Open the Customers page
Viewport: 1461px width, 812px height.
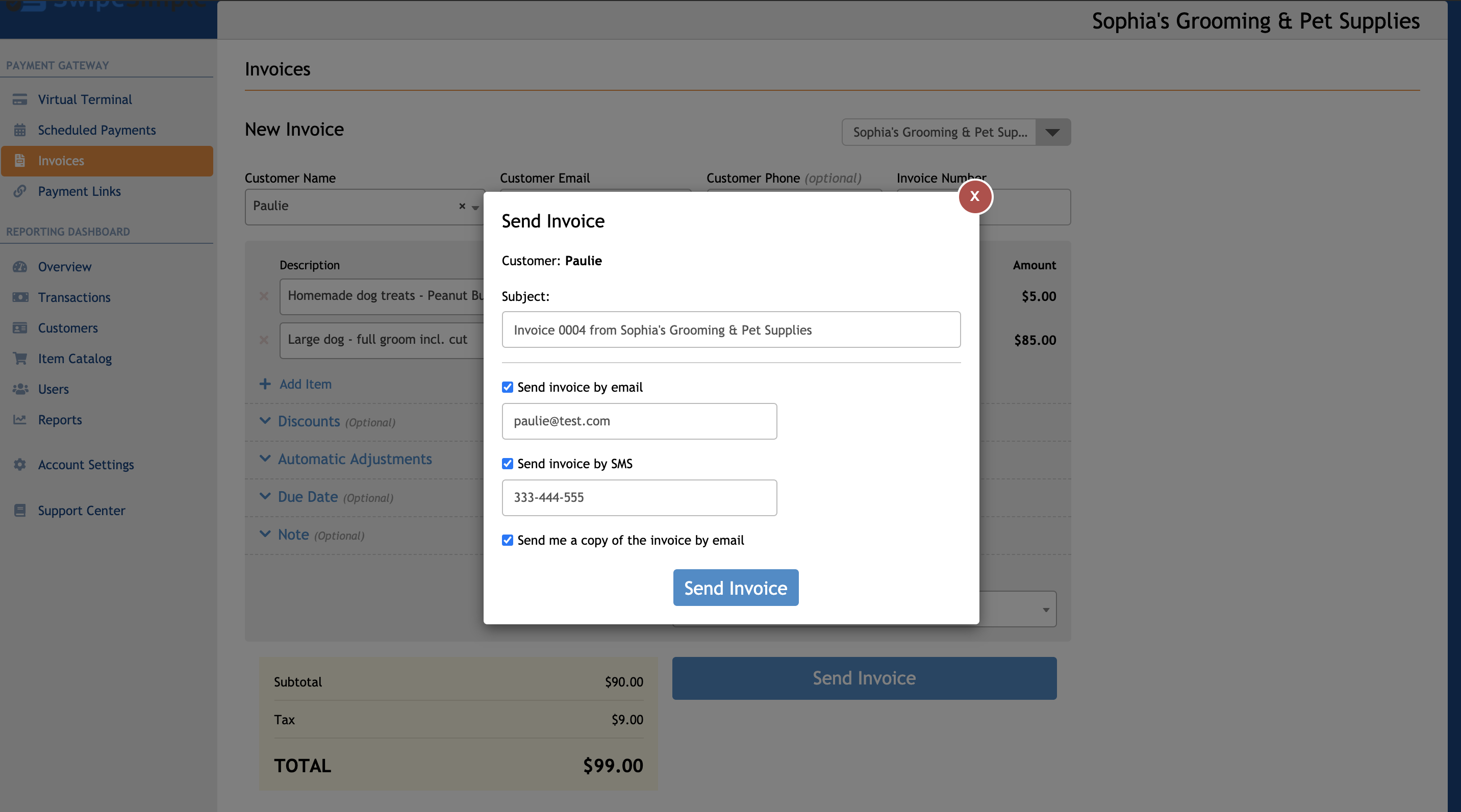68,328
